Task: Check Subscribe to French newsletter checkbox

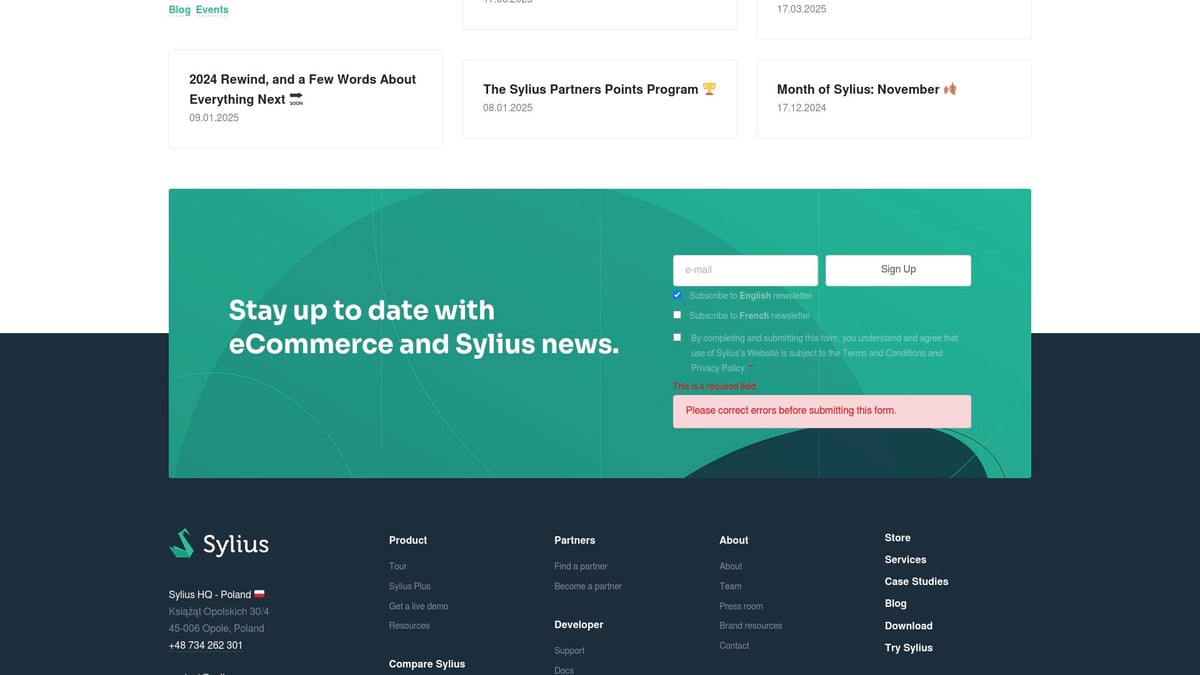Action: [x=677, y=315]
